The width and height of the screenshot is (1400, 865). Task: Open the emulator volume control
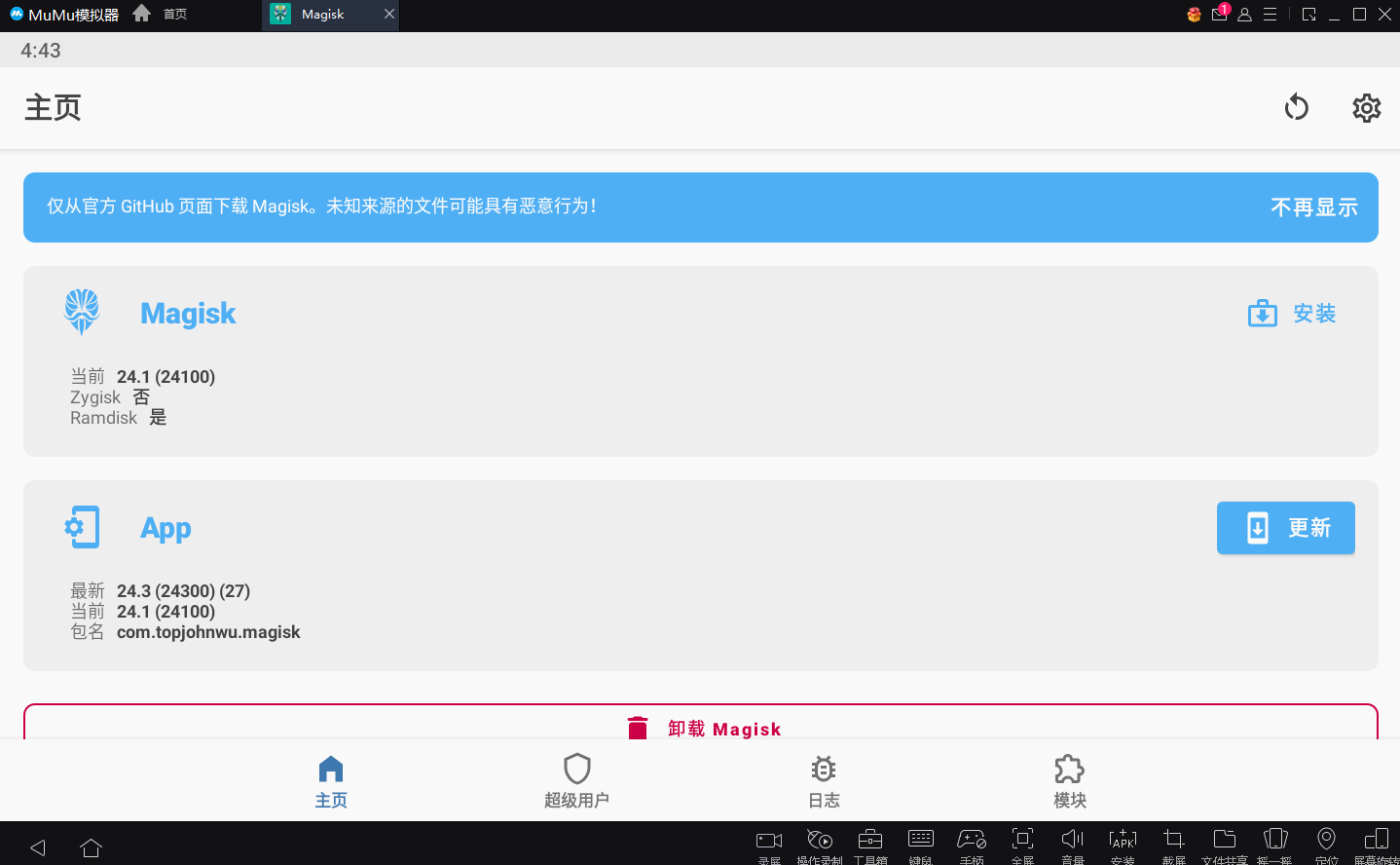click(x=1072, y=840)
